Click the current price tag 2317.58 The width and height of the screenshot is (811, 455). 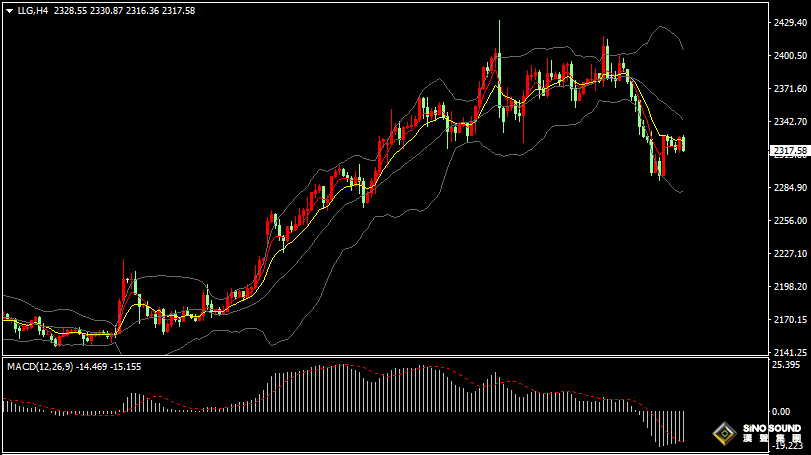pos(789,150)
